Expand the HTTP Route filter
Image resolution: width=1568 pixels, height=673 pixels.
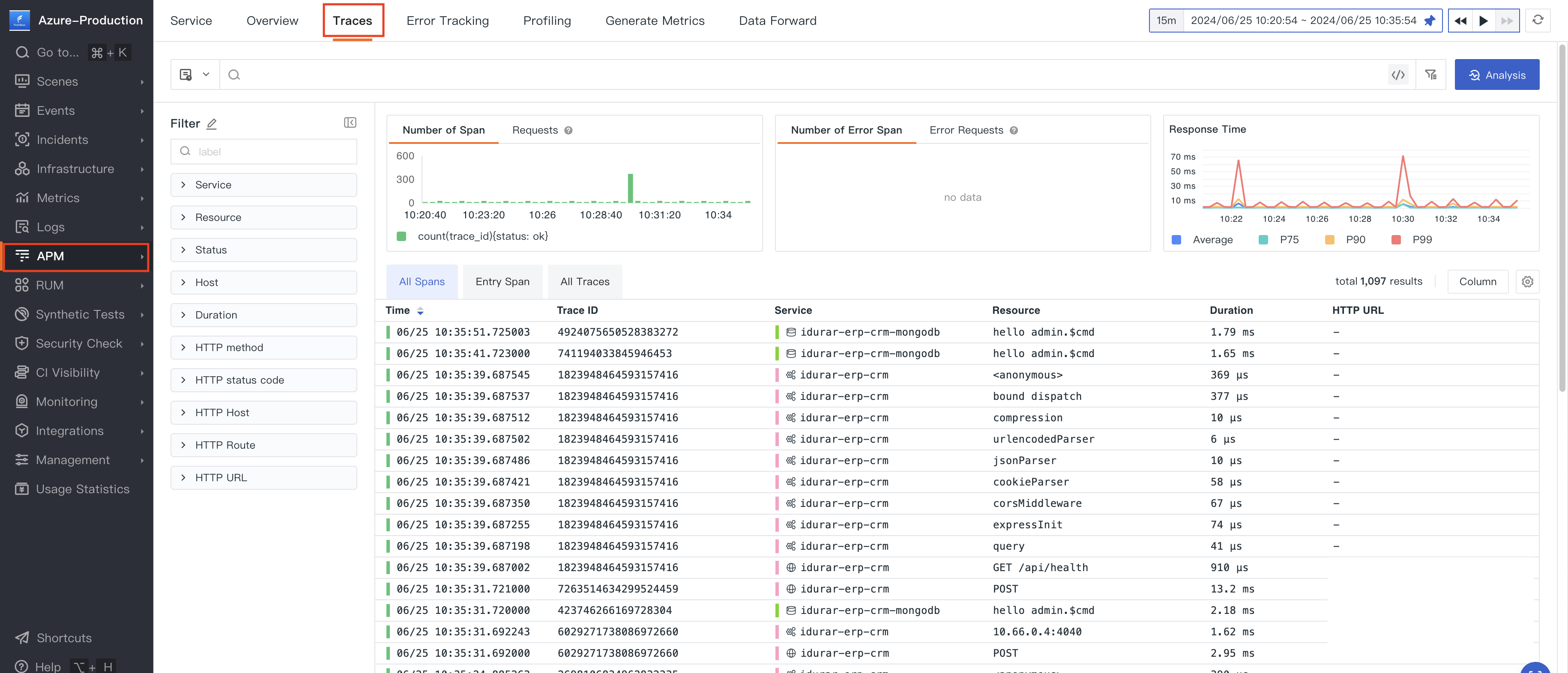263,445
